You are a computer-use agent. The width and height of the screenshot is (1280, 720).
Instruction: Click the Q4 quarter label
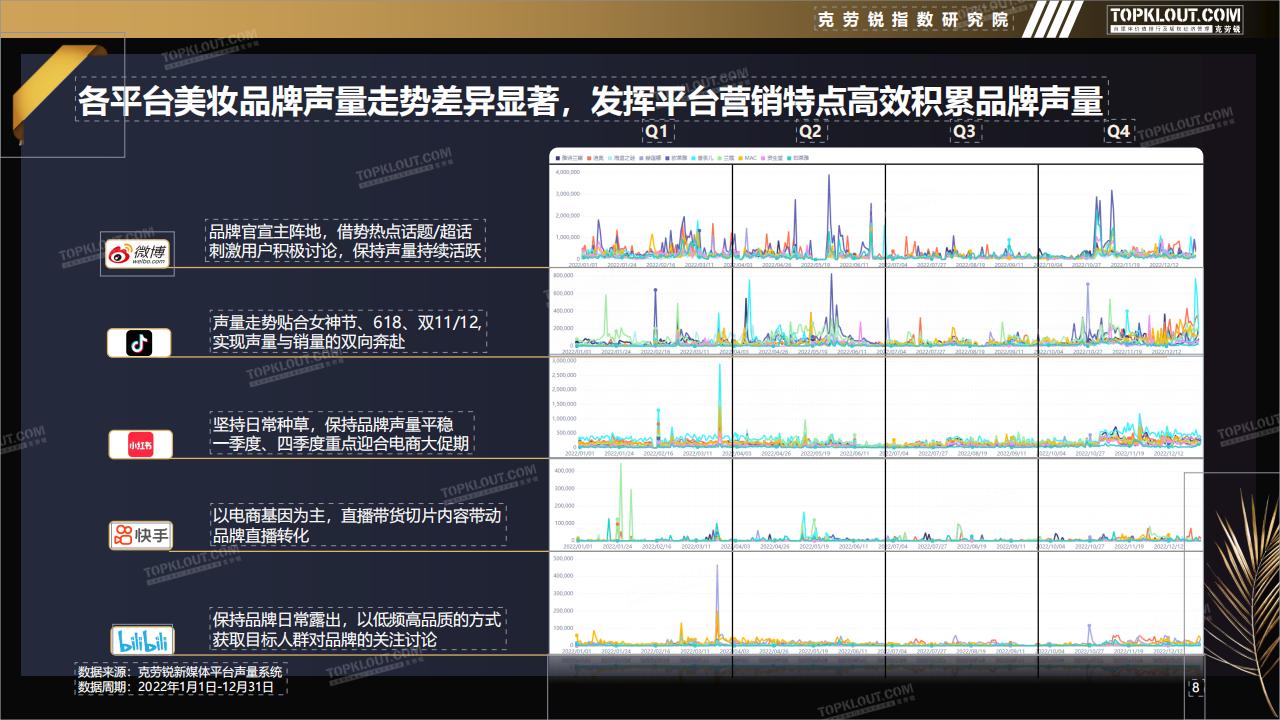click(x=1118, y=132)
